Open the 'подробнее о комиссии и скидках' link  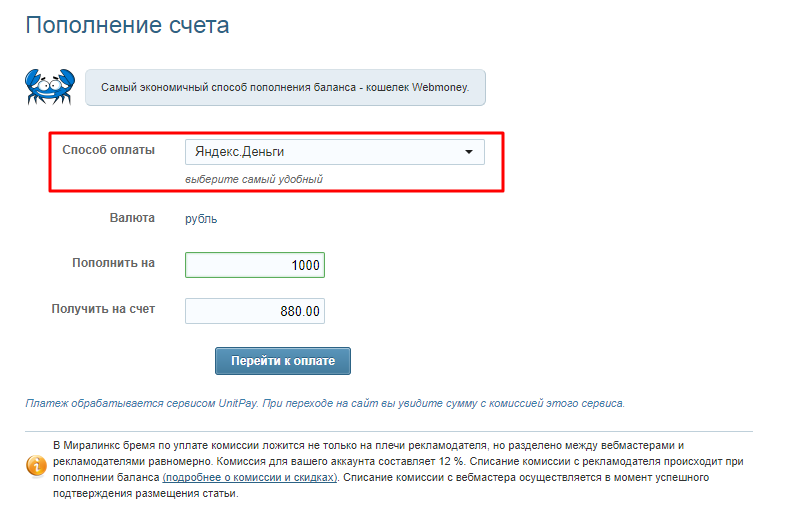[x=250, y=477]
